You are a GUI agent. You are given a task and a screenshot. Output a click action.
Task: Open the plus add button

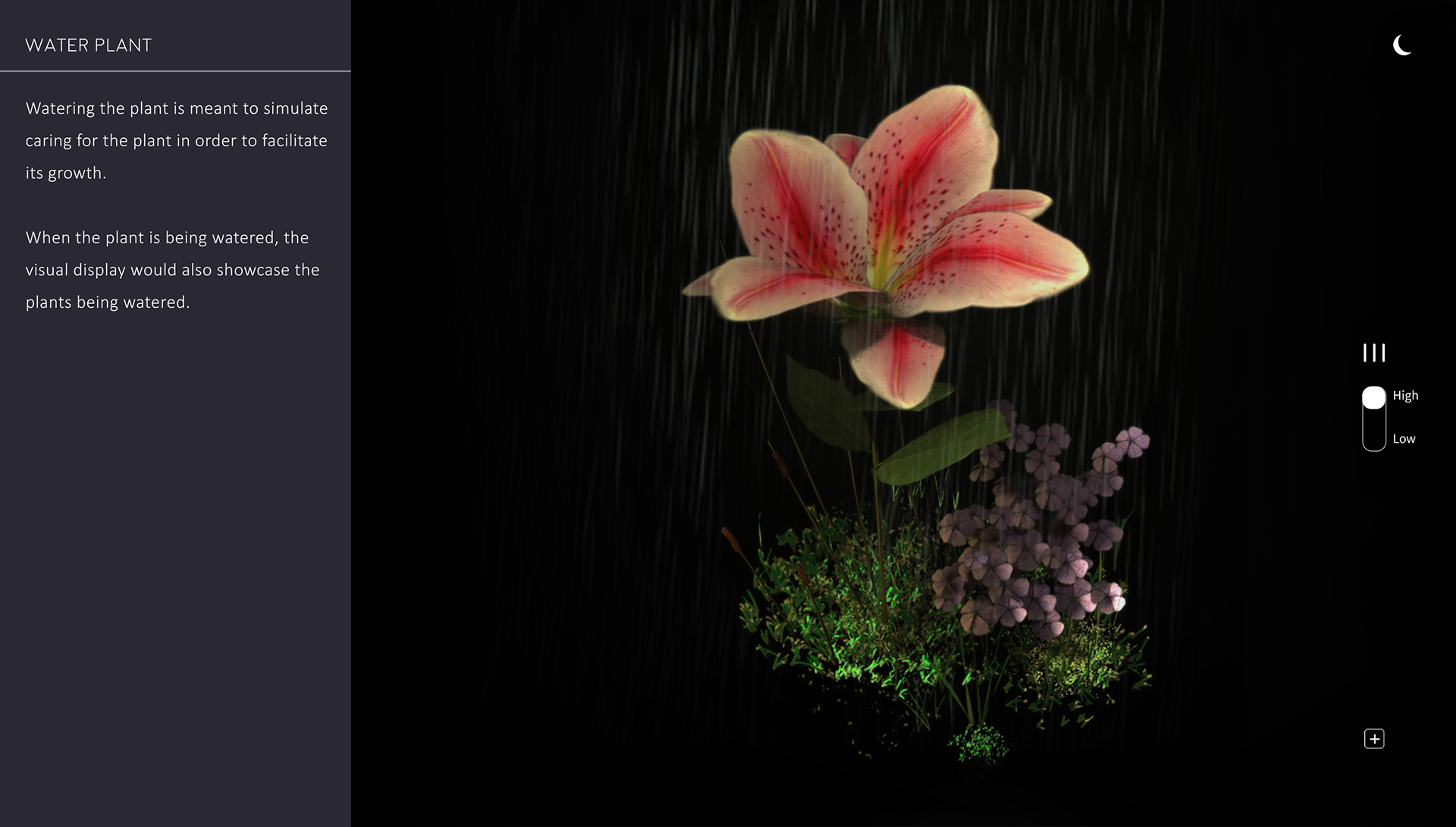pos(1374,739)
